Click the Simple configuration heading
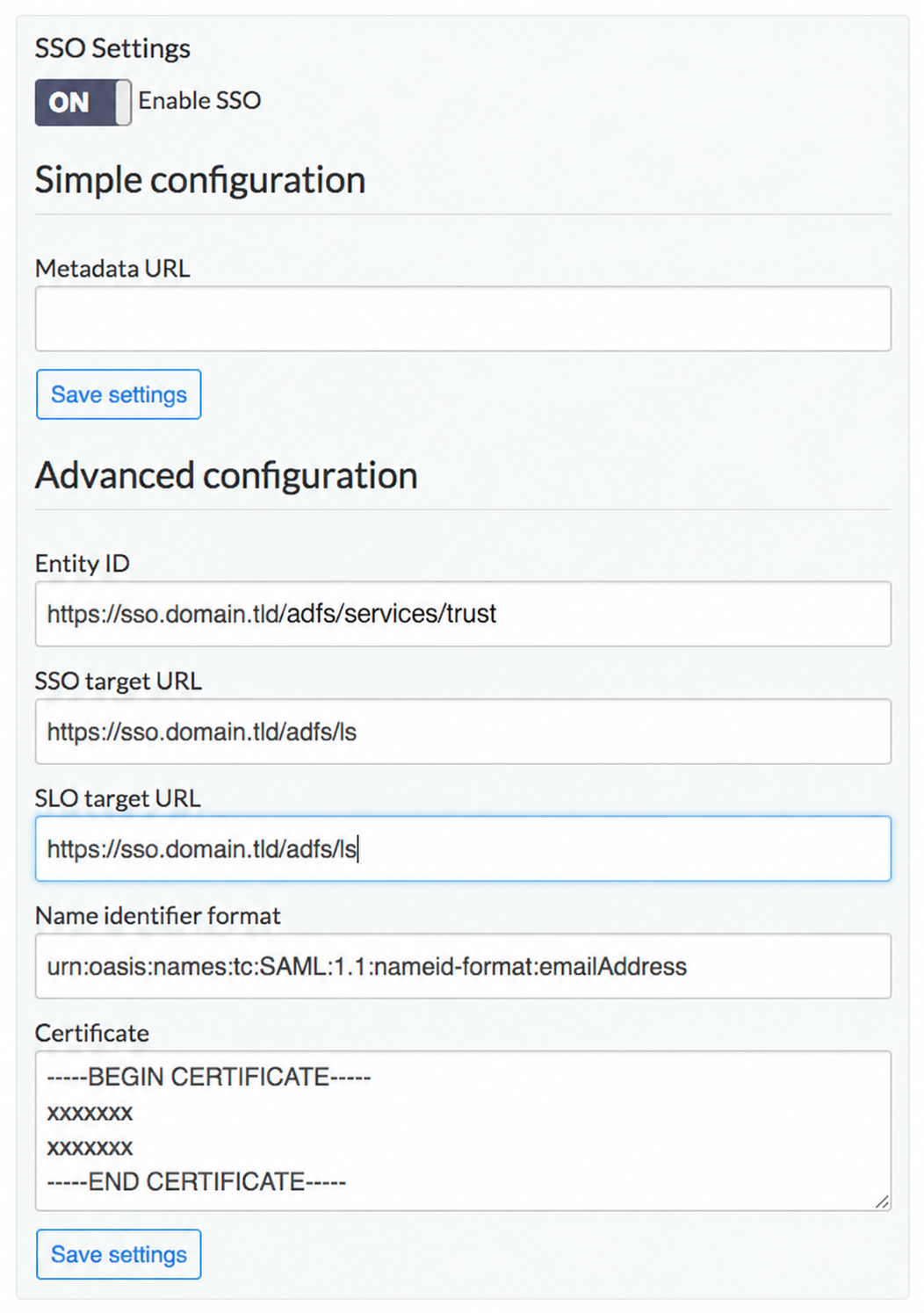This screenshot has width=924, height=1313. coord(200,180)
